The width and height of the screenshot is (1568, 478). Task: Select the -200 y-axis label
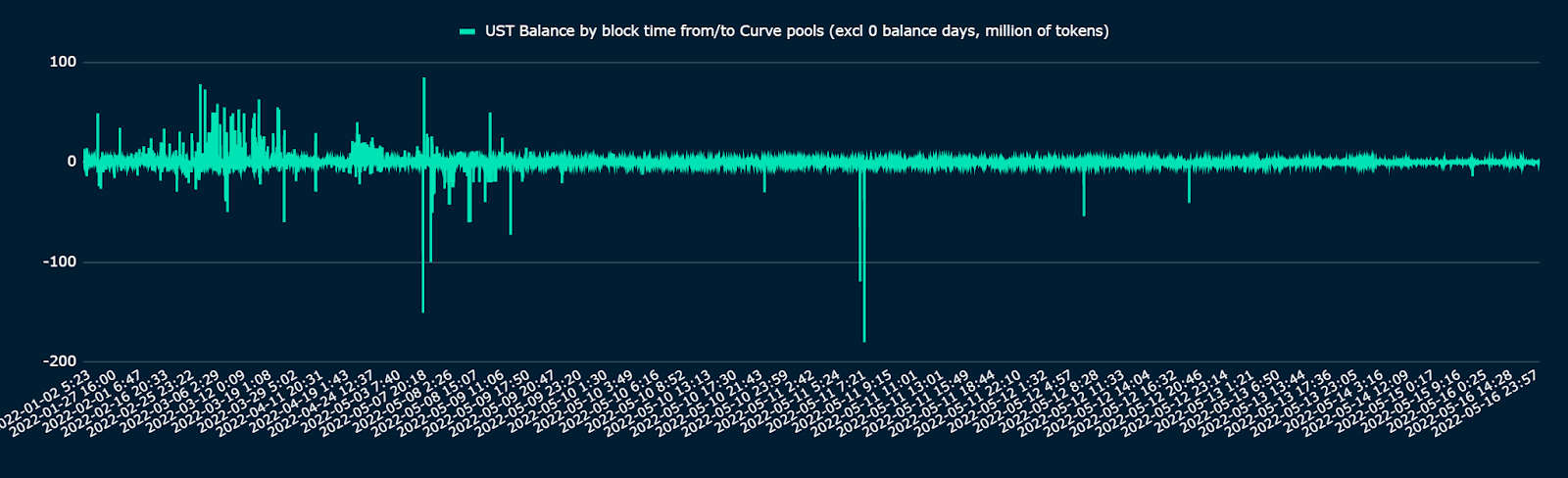pos(60,361)
